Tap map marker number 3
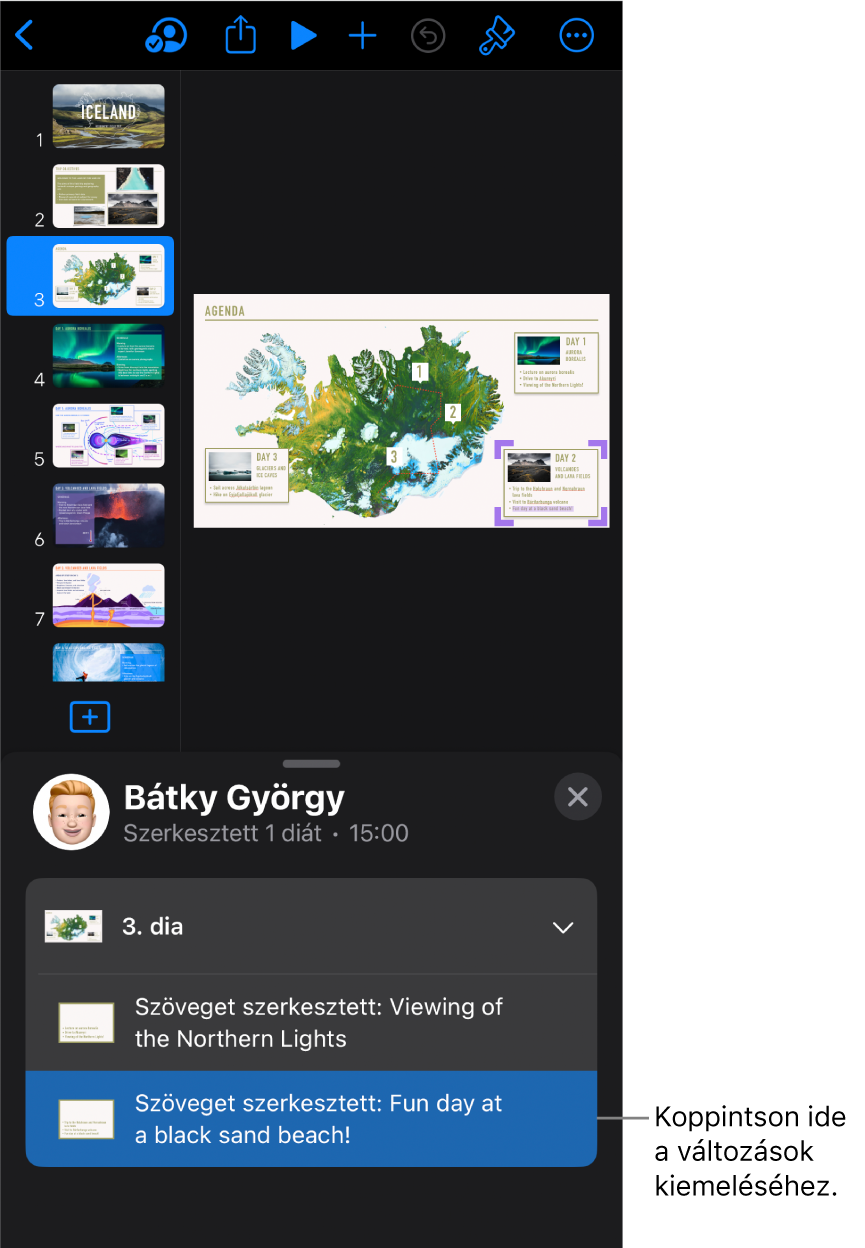 [394, 456]
